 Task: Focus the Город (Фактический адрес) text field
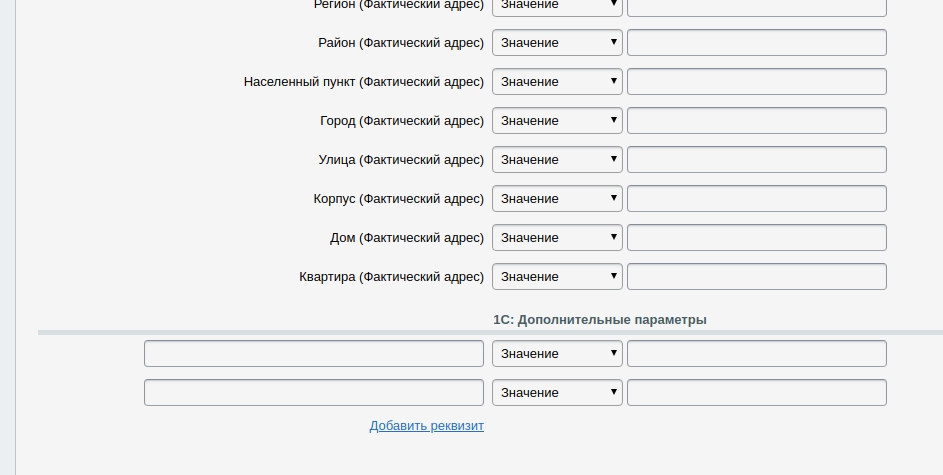[x=756, y=121]
